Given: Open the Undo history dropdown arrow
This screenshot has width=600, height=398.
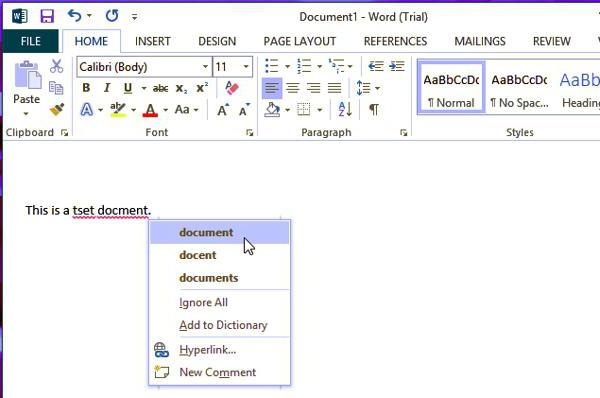Looking at the screenshot, I should pos(89,16).
